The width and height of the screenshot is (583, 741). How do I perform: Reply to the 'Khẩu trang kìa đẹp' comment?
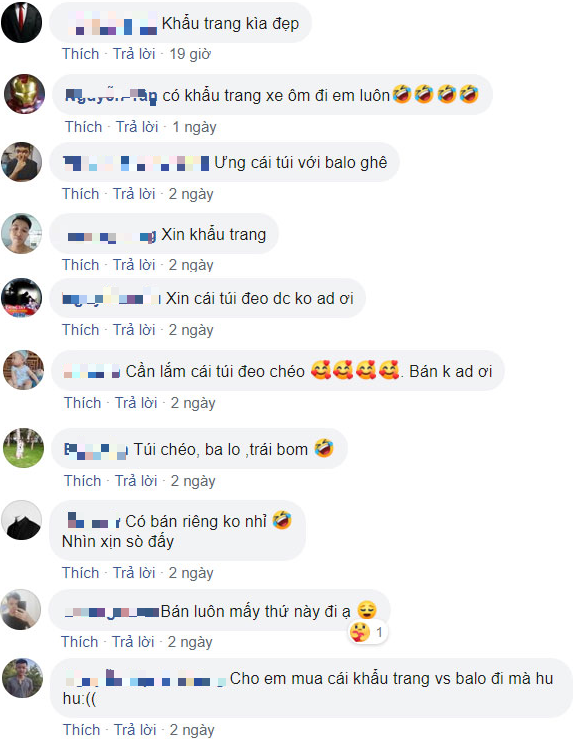[134, 54]
